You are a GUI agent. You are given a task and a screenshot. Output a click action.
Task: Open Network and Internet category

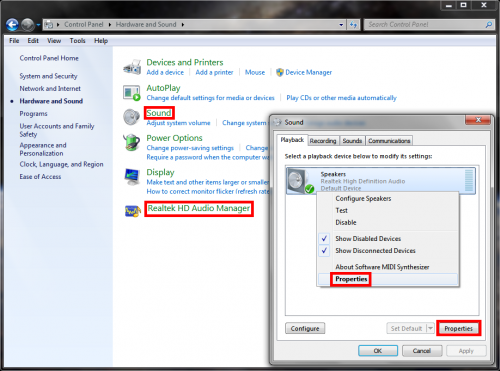pyautogui.click(x=50, y=88)
